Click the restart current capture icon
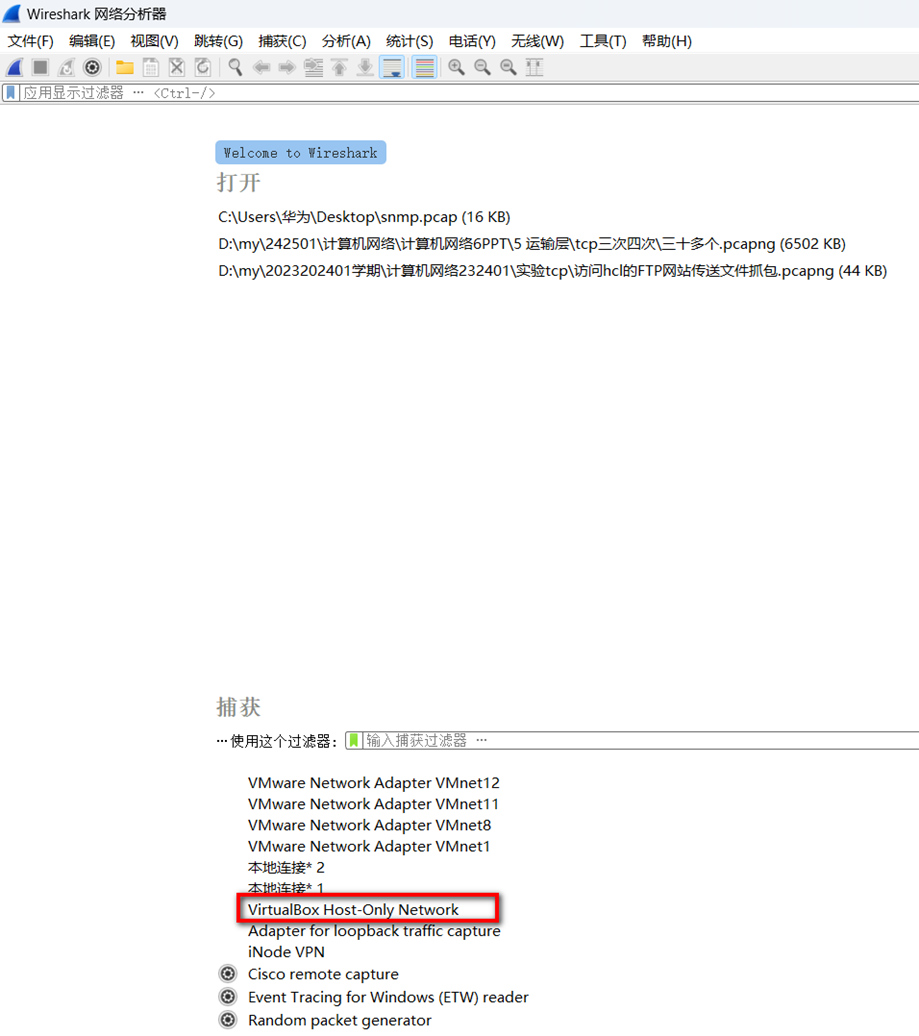This screenshot has width=919, height=1036. [x=66, y=67]
